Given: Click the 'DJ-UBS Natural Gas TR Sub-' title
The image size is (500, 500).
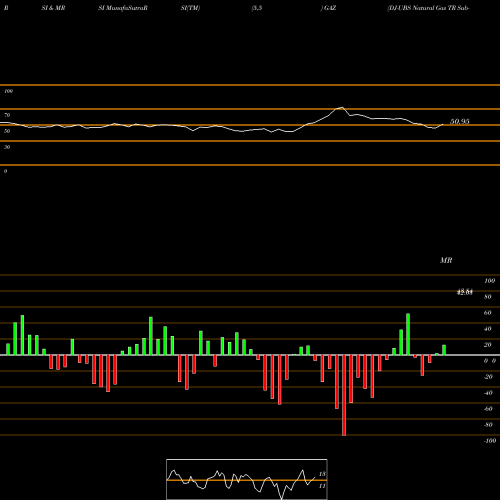Looking at the screenshot, I should 428,8.
